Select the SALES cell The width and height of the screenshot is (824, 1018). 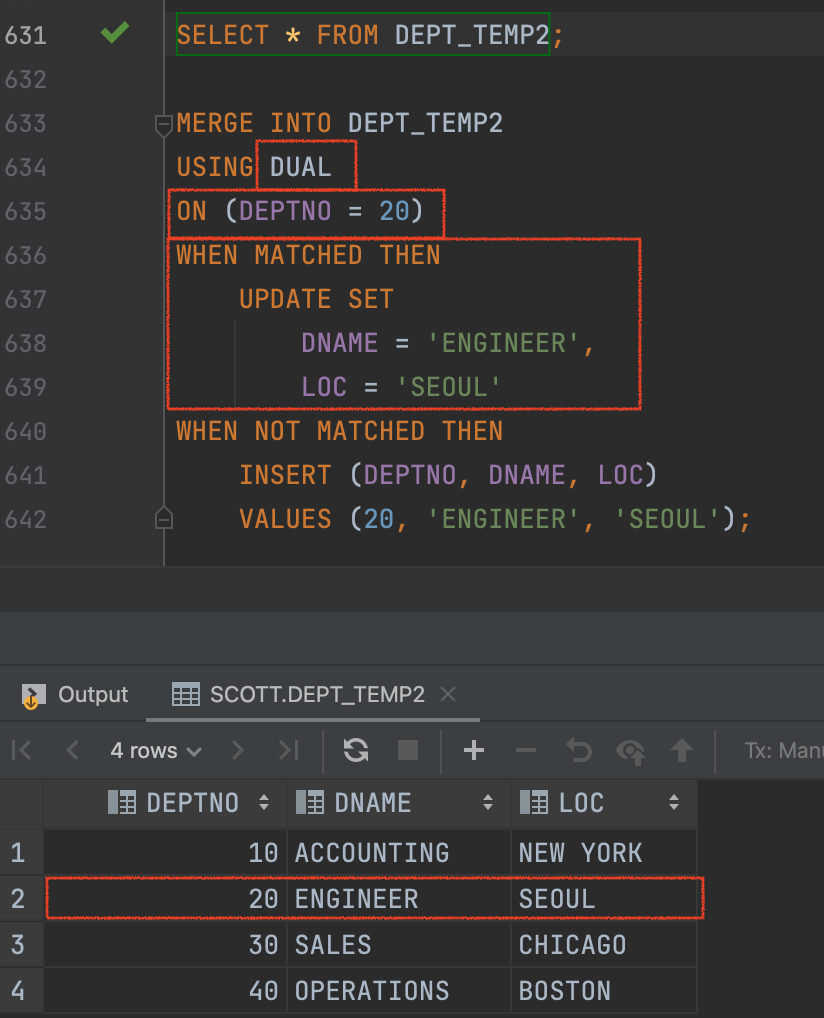399,945
